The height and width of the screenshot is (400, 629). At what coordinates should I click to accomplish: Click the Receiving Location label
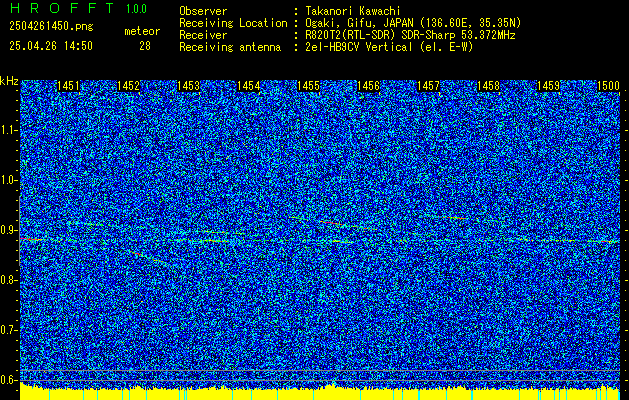pyautogui.click(x=233, y=23)
